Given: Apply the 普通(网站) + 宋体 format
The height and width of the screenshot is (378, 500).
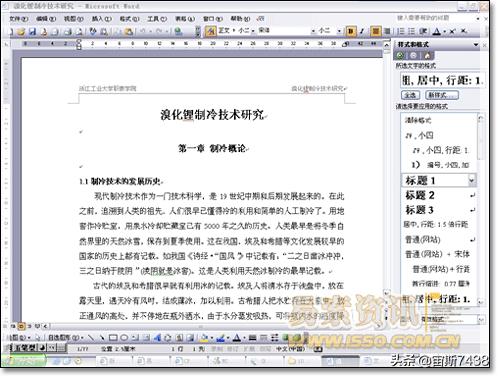Looking at the screenshot, I should point(437,254).
